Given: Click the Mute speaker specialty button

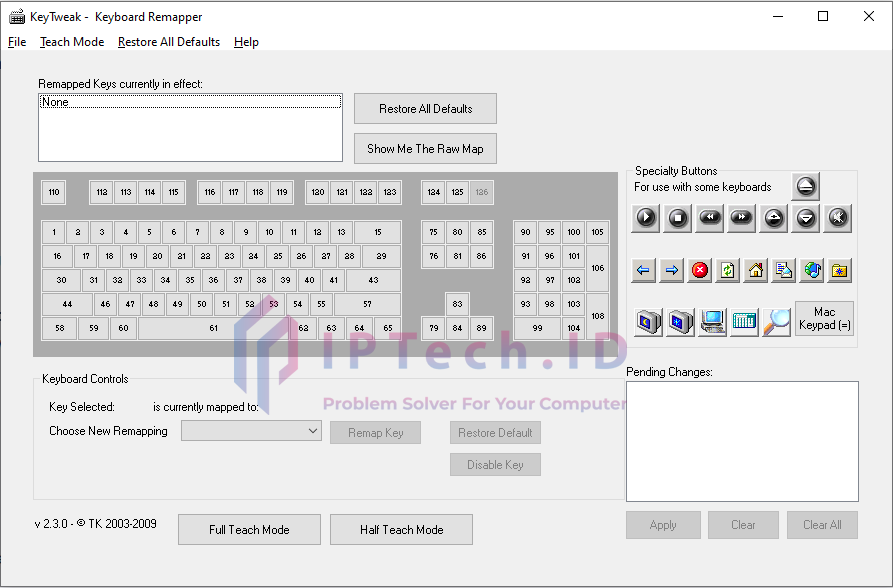Looking at the screenshot, I should (838, 218).
